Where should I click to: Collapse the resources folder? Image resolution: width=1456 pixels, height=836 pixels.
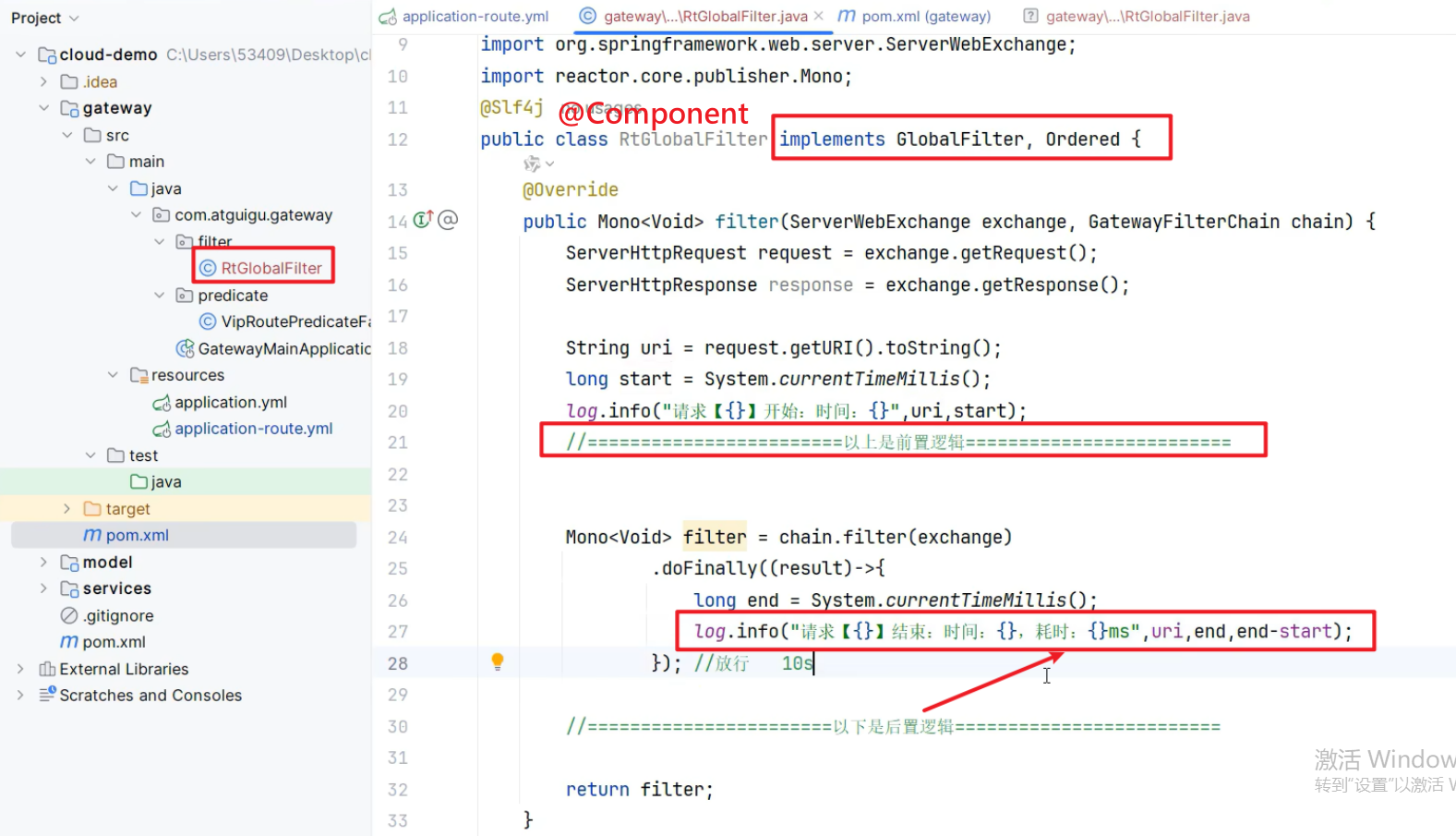(x=113, y=375)
